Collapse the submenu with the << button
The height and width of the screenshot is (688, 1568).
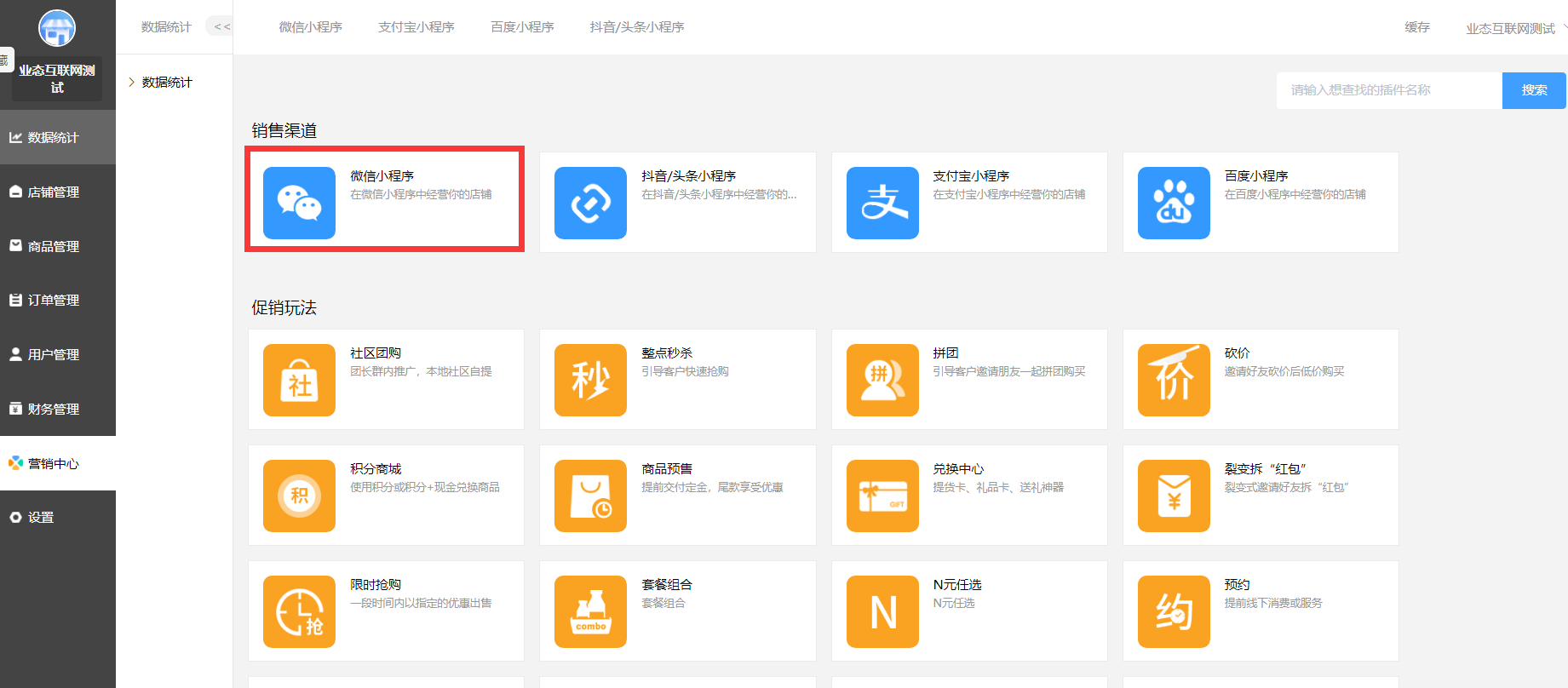[x=221, y=26]
